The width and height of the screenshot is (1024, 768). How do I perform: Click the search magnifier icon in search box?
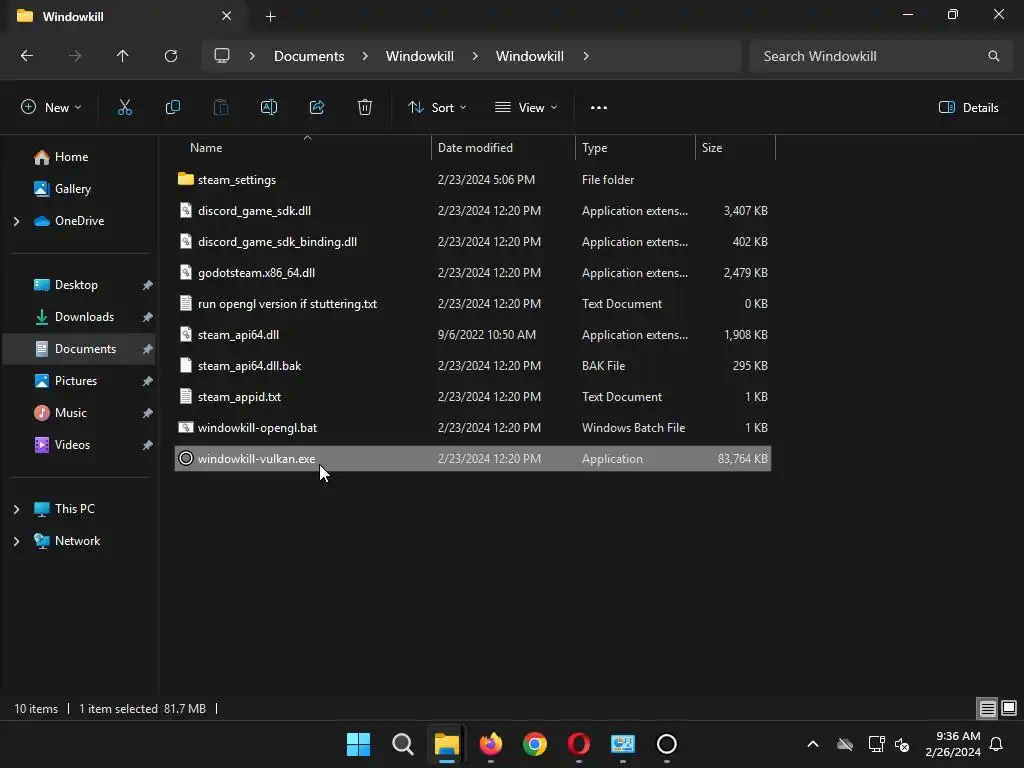coord(993,56)
